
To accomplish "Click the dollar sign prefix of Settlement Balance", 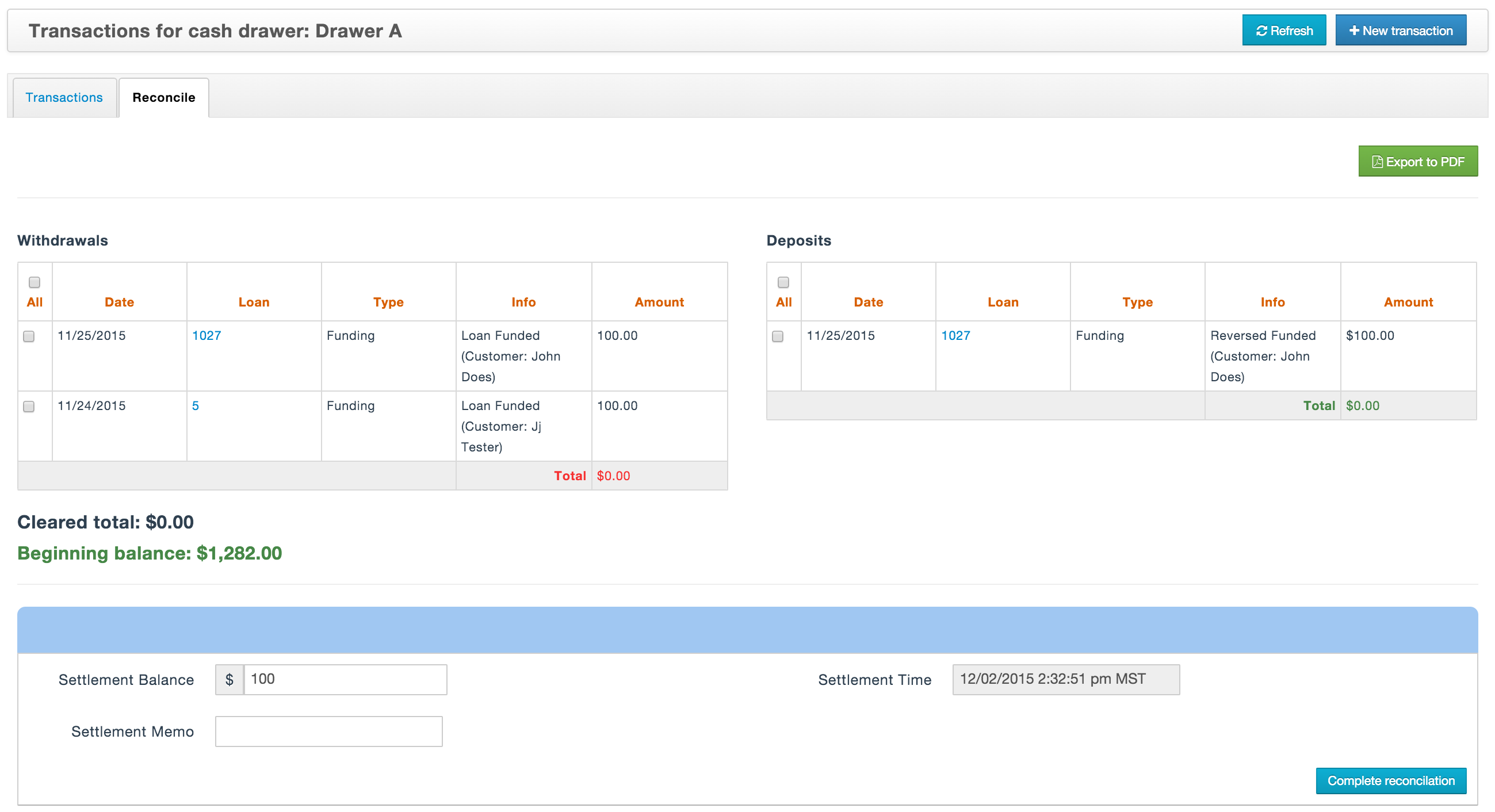I will [x=230, y=679].
